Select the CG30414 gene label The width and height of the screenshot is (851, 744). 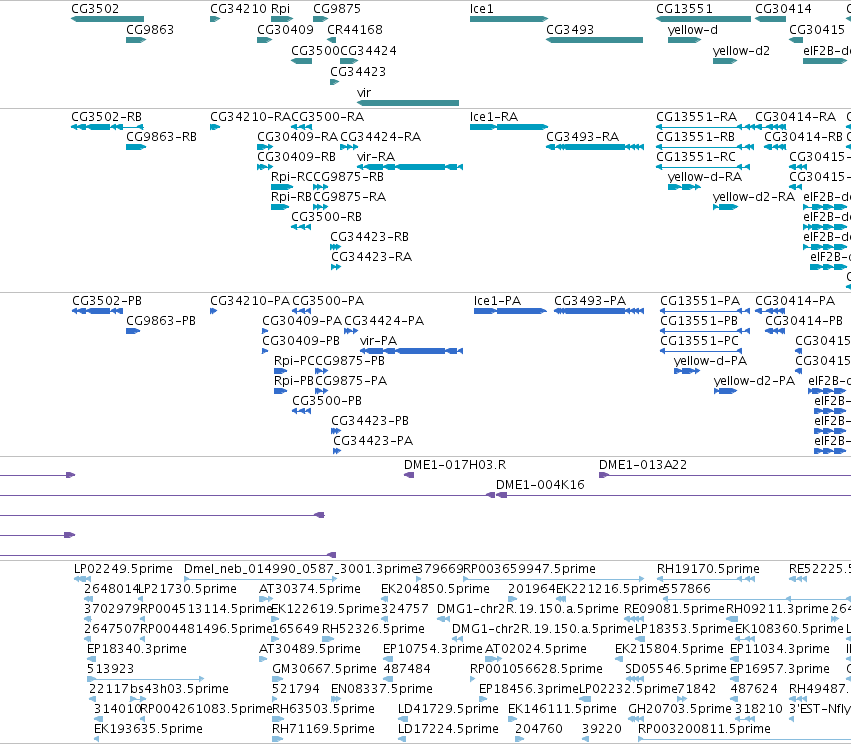click(x=783, y=9)
